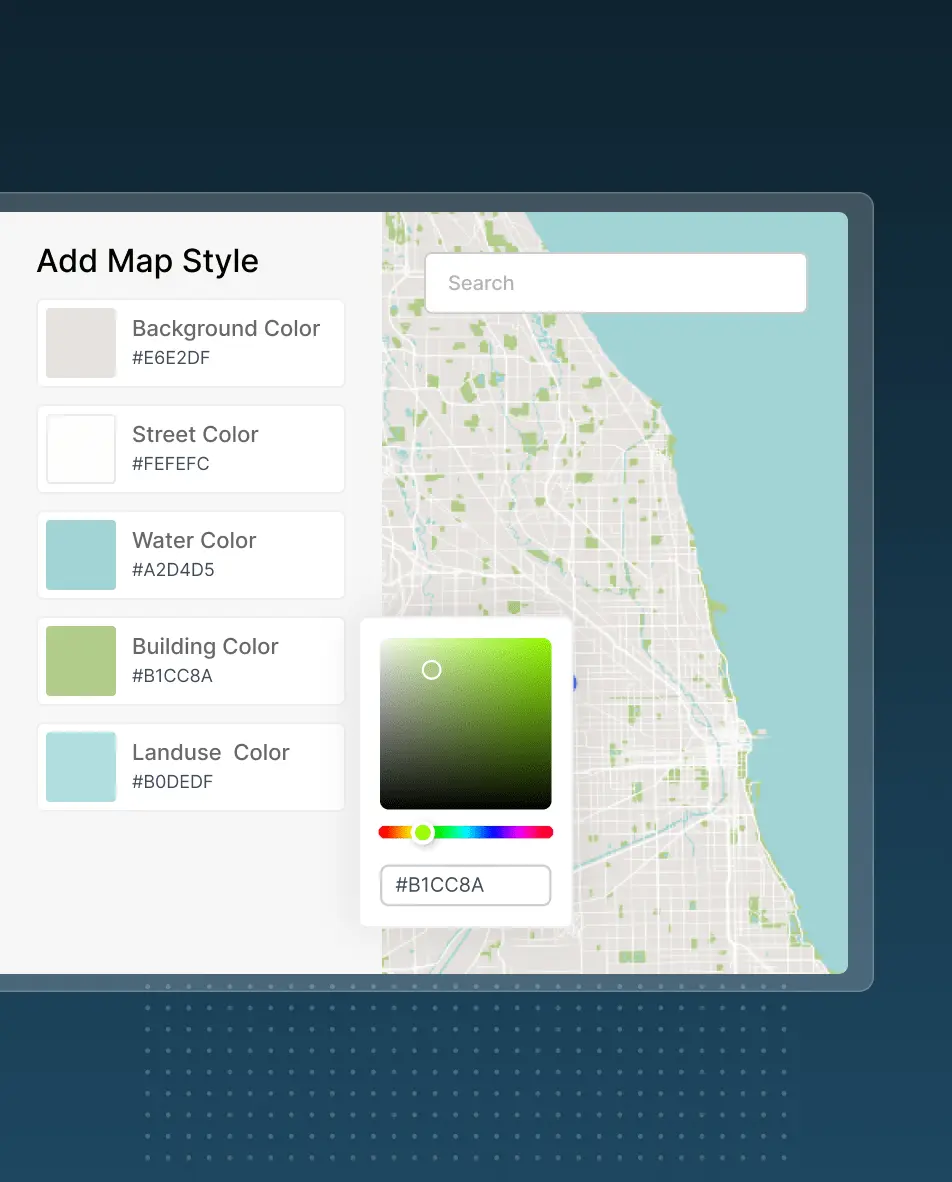Click the hex input showing #B1CC8A
The image size is (952, 1182).
[x=465, y=885]
